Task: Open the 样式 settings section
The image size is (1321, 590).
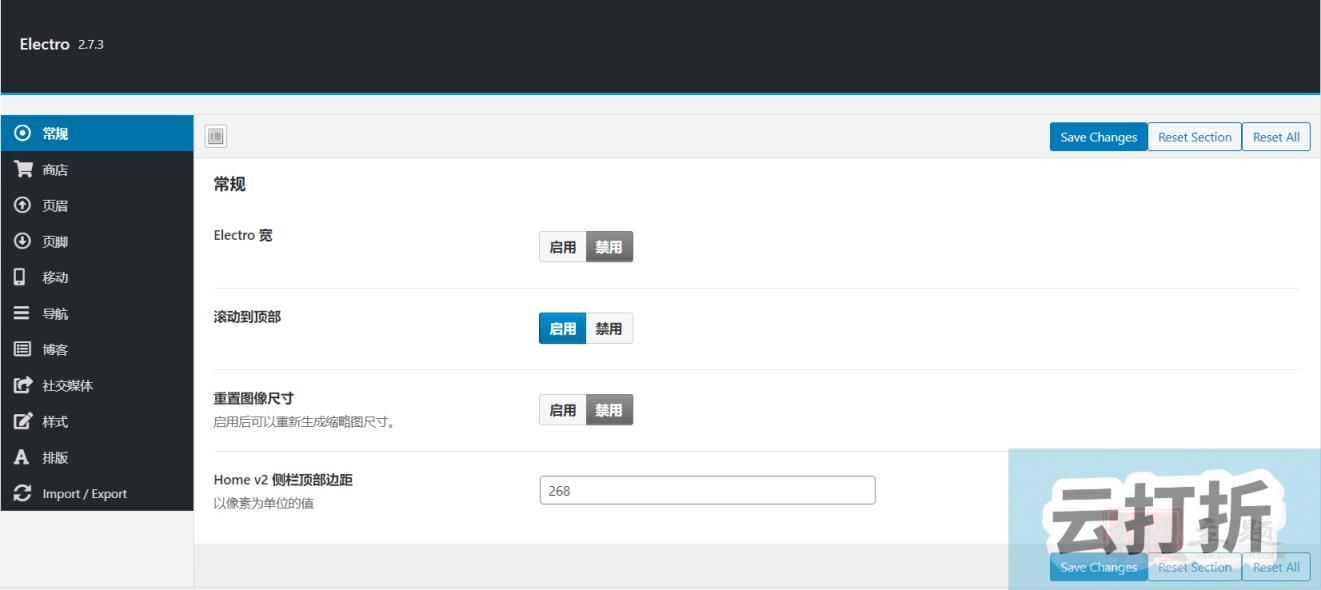Action: [97, 422]
